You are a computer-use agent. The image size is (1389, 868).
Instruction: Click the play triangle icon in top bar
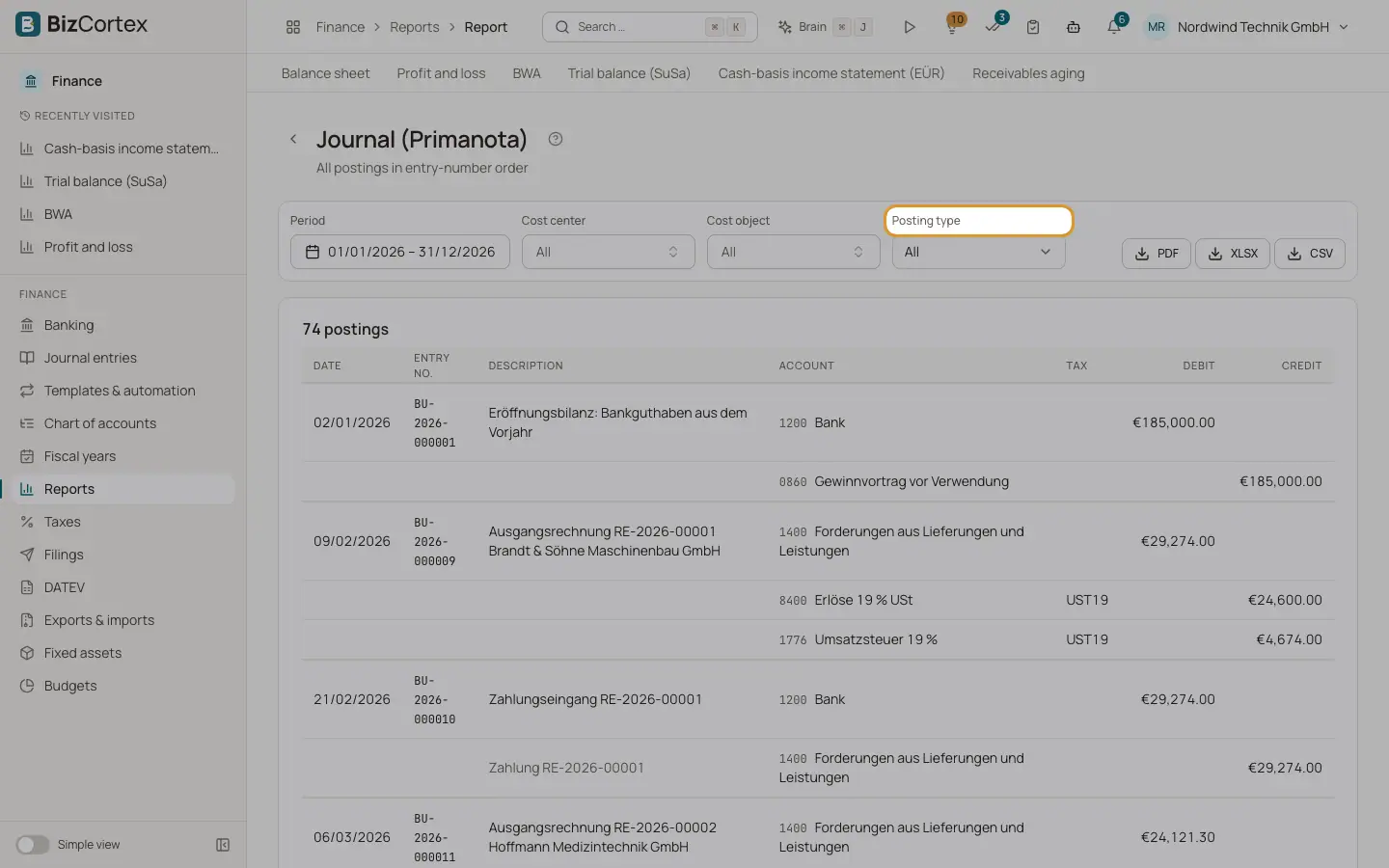(909, 27)
